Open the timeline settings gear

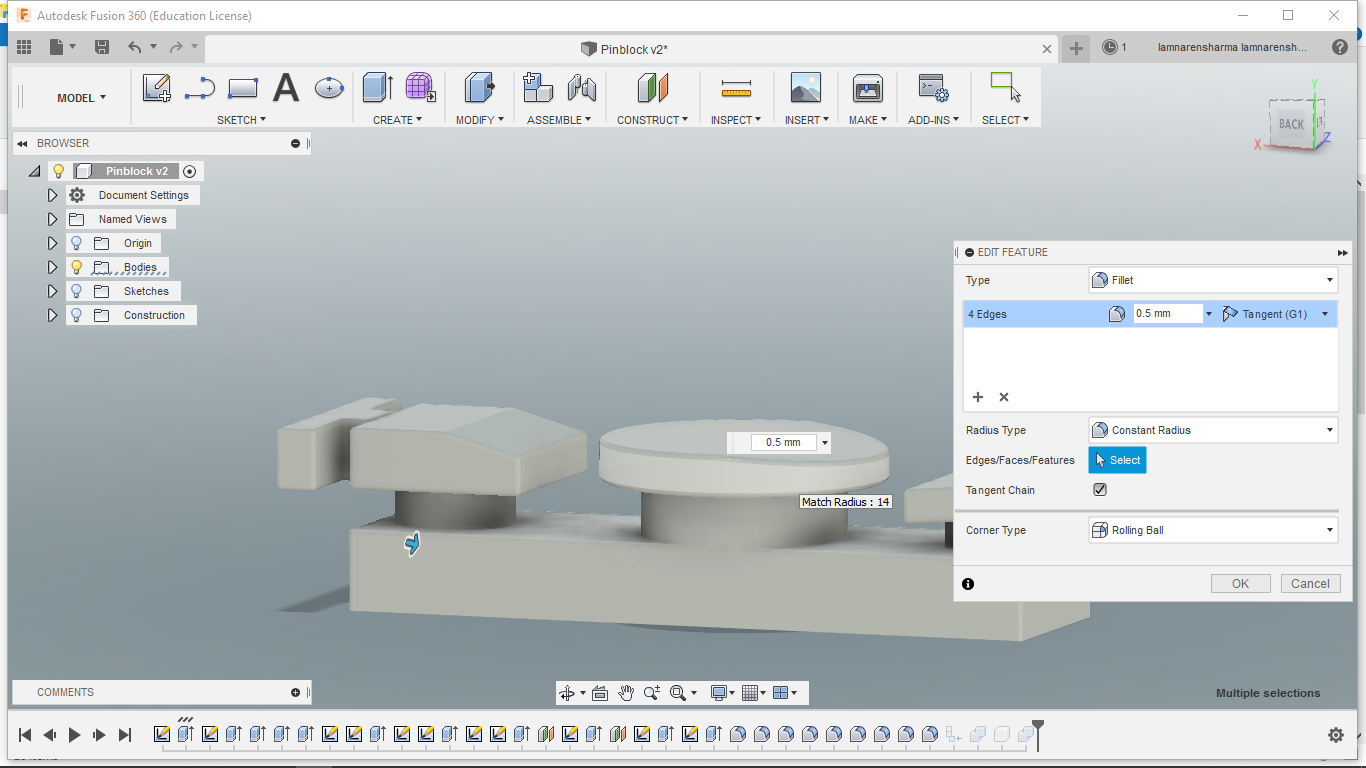[1335, 735]
